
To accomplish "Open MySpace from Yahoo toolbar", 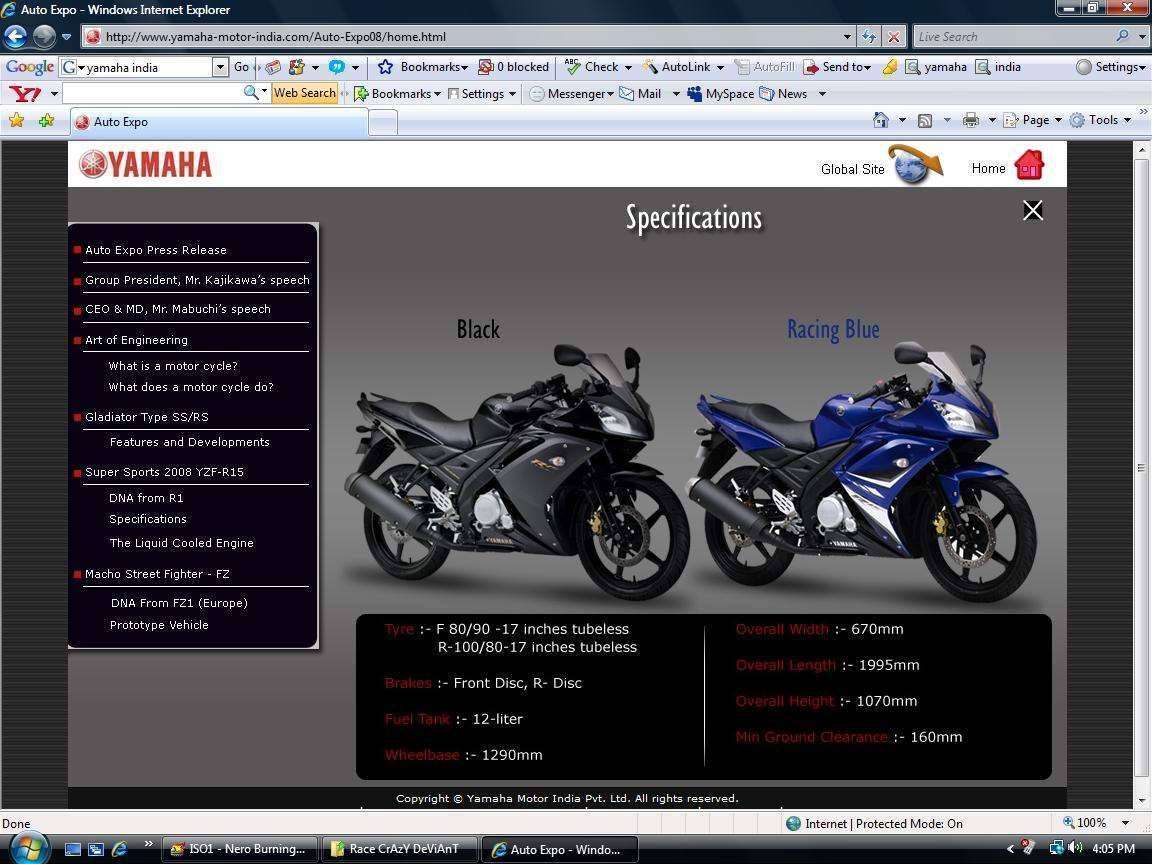I will [721, 93].
